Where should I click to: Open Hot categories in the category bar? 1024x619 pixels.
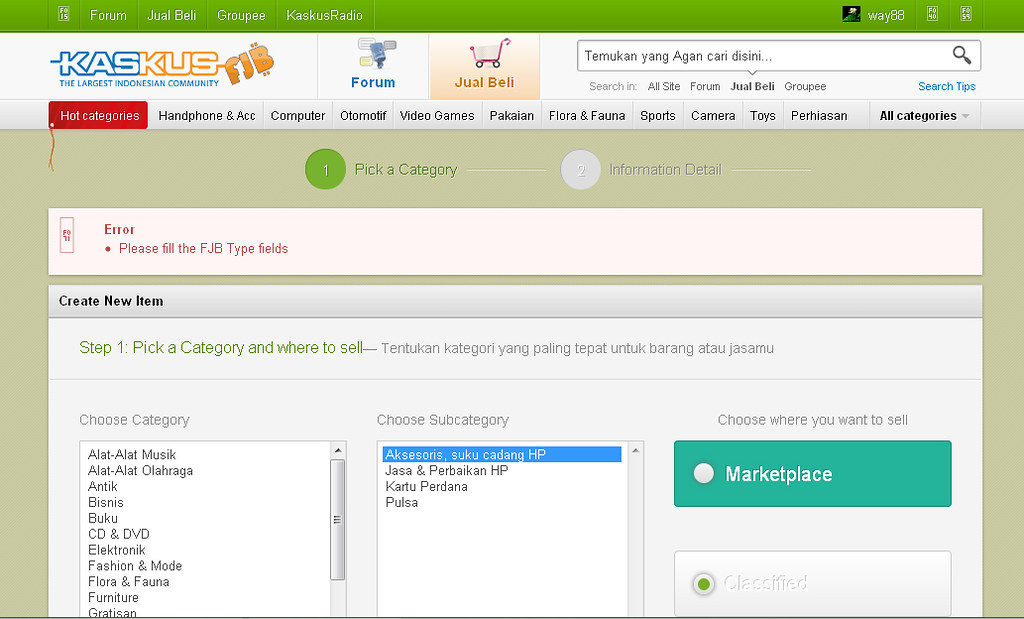pyautogui.click(x=99, y=116)
